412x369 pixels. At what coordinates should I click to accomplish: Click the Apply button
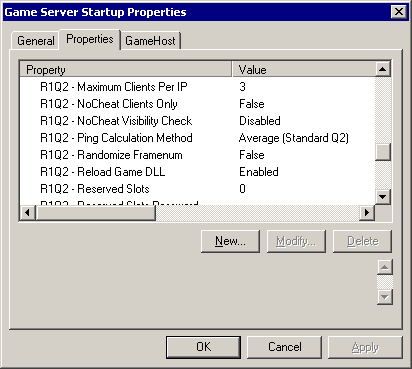pos(365,347)
